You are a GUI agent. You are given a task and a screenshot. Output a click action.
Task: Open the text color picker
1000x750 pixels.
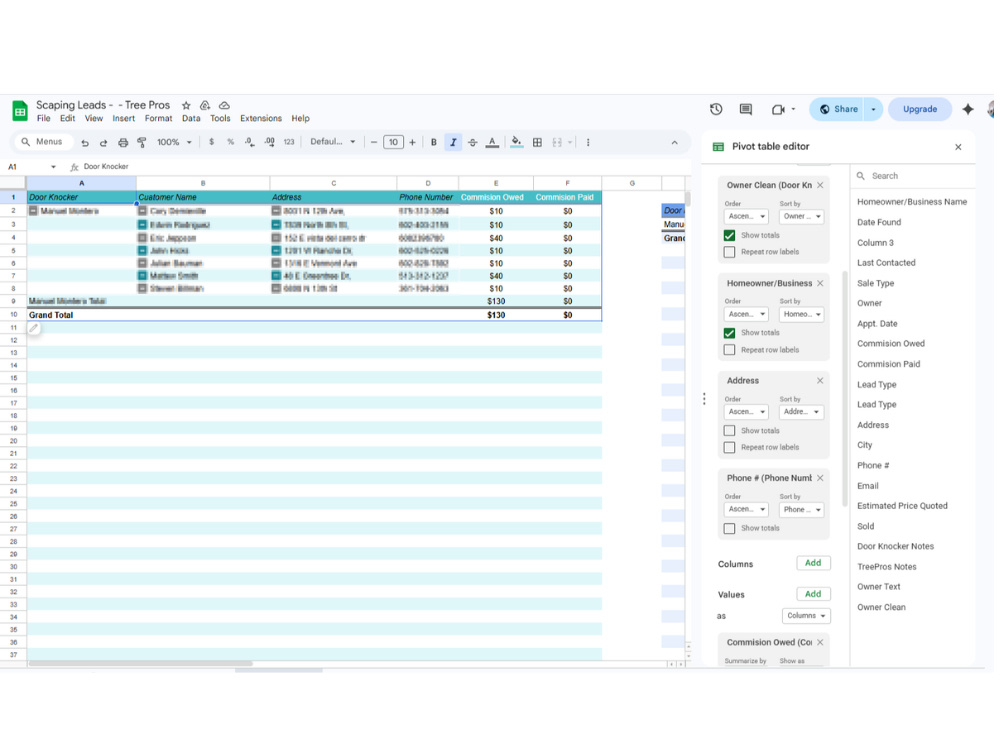pyautogui.click(x=492, y=142)
